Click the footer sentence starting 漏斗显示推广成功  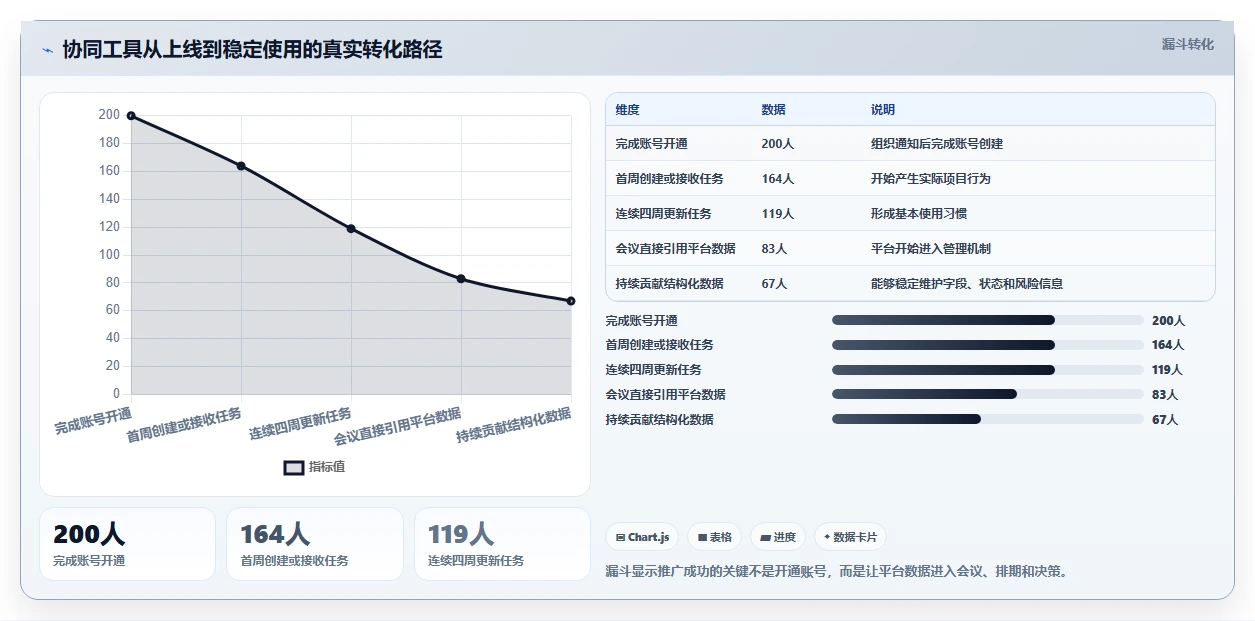(839, 572)
